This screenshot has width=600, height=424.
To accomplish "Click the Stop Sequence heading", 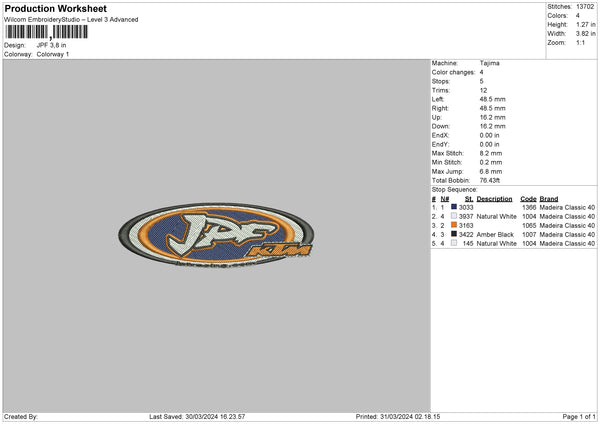I will pos(455,190).
